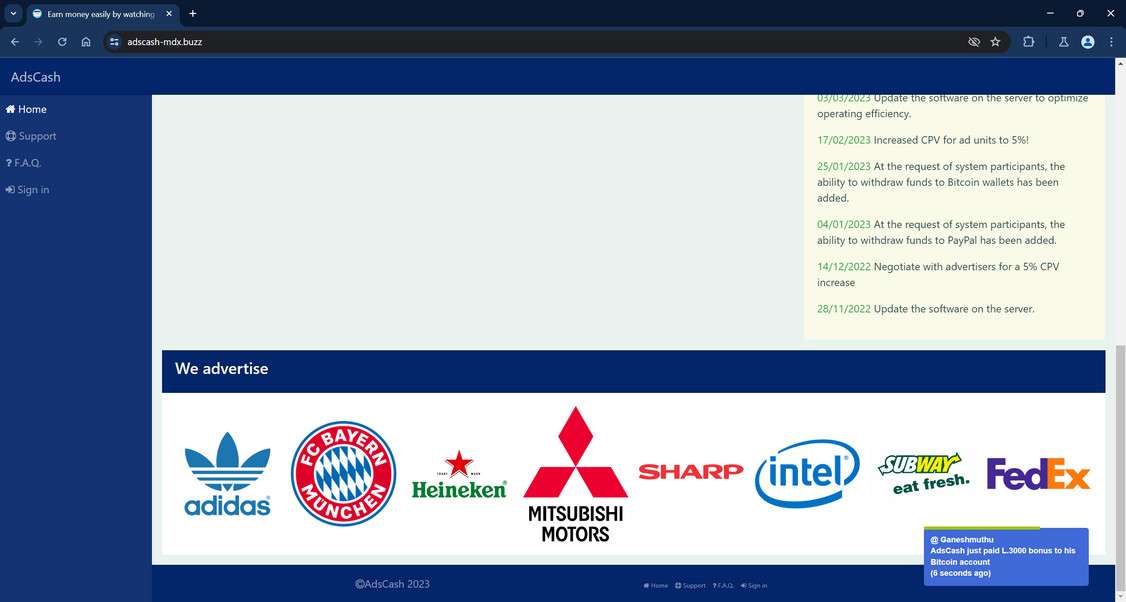Select the Earn money easily by watching tab
This screenshot has height=602, width=1126.
[101, 14]
